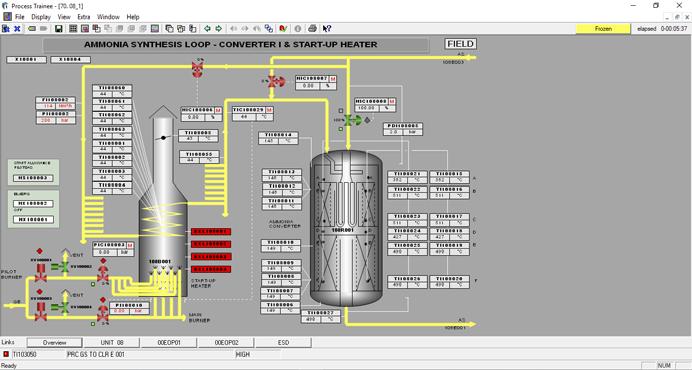Toggle the M mode flag on TIC108029
Image resolution: width=692 pixels, height=370 pixels.
(269, 110)
